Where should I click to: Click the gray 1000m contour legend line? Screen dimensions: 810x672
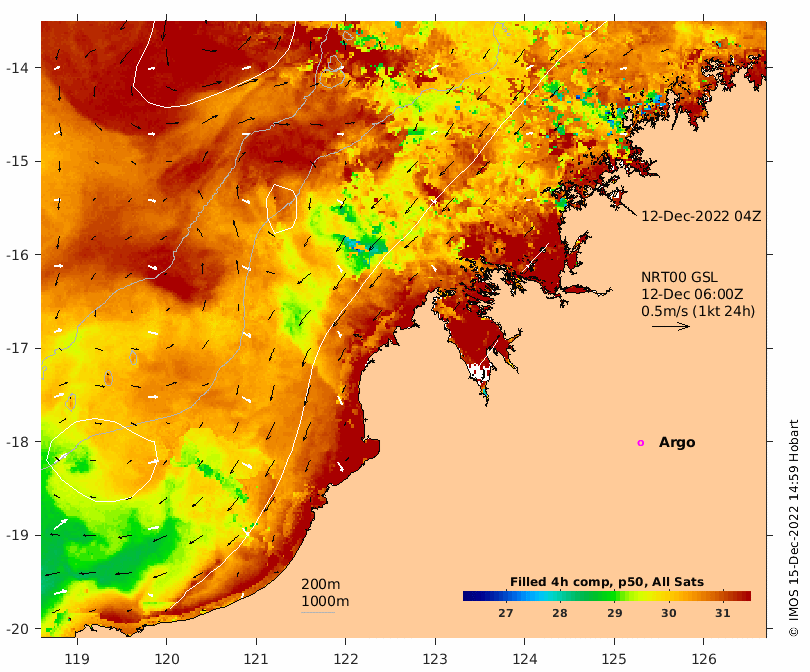click(318, 613)
